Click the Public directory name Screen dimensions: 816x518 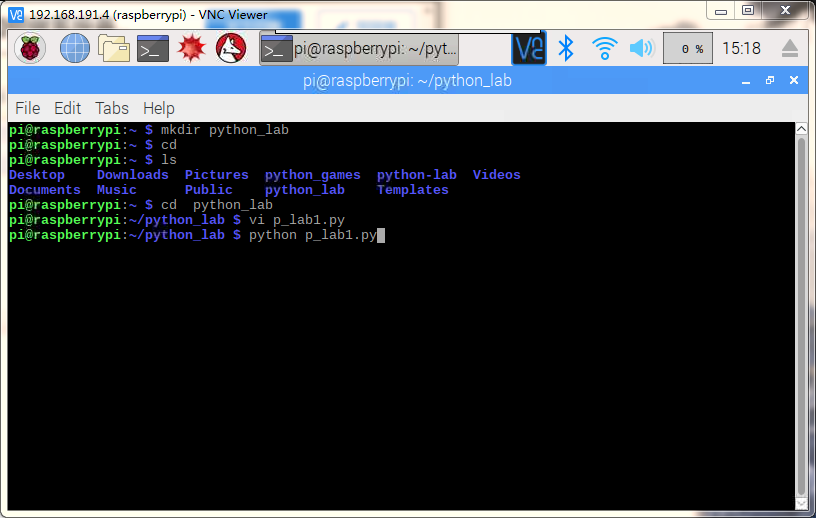click(209, 190)
